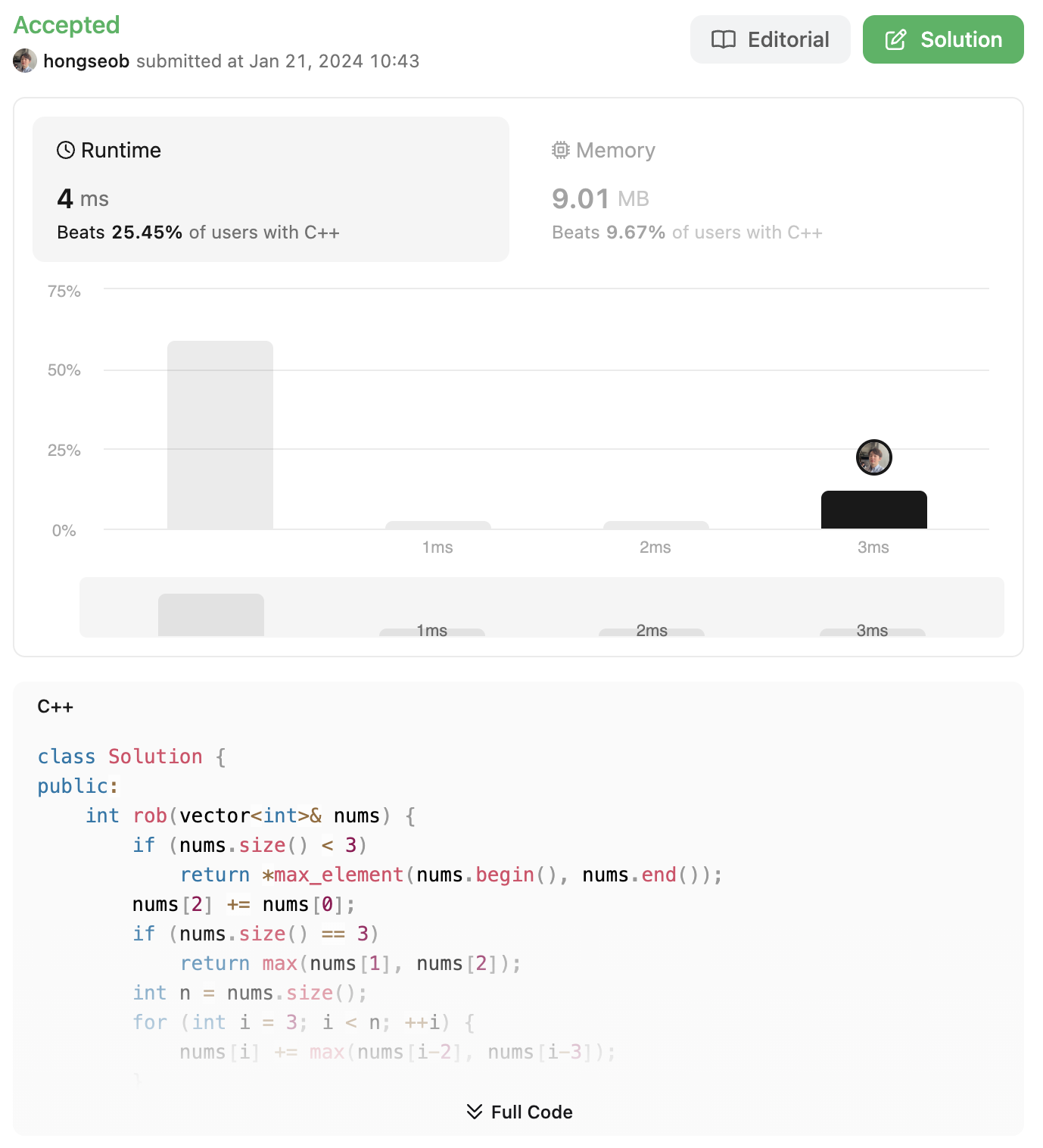Viewport: 1043px width, 1148px height.
Task: Open the Editorial page
Action: [771, 39]
